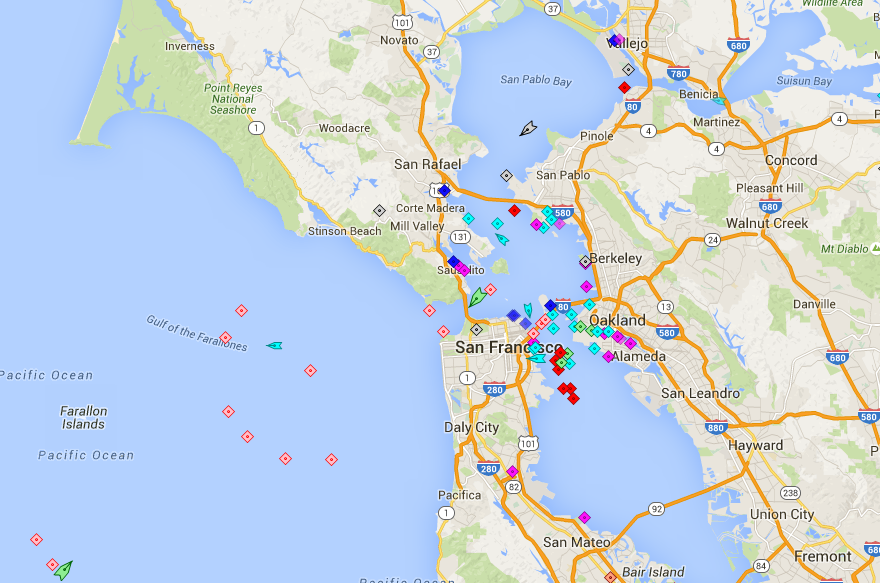Image resolution: width=880 pixels, height=583 pixels.
Task: Click the gray diamond marker below Vallejo
Action: [x=628, y=70]
